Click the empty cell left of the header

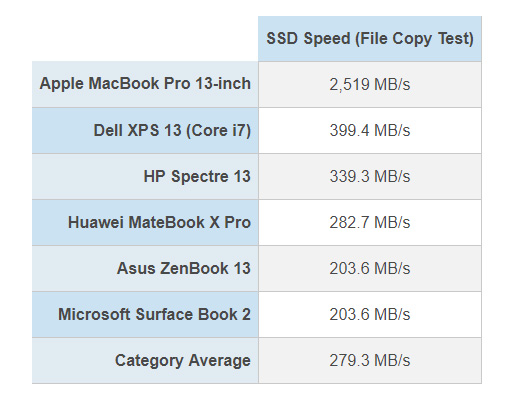point(145,39)
